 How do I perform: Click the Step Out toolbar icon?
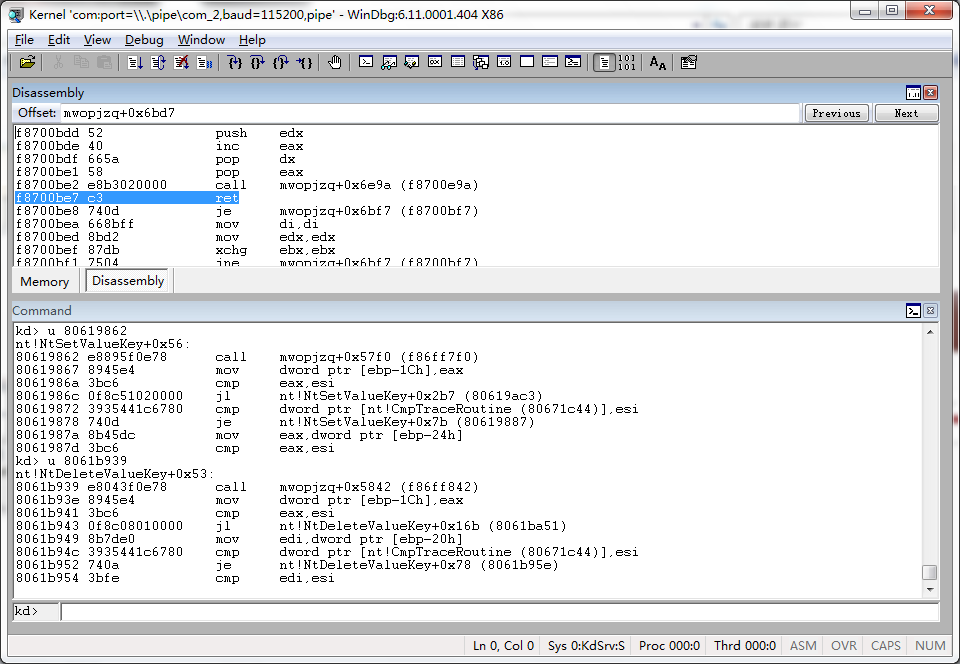281,62
